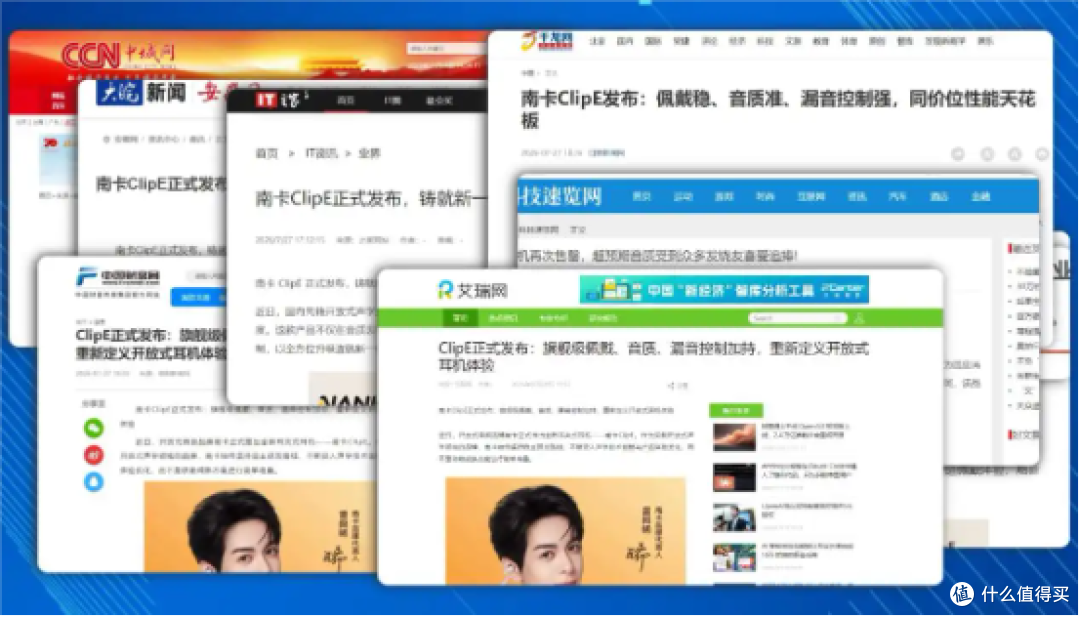Image resolution: width=1080 pixels, height=617 pixels.
Task: Click blue button beneath 中国财富网 logo
Action: tap(198, 297)
